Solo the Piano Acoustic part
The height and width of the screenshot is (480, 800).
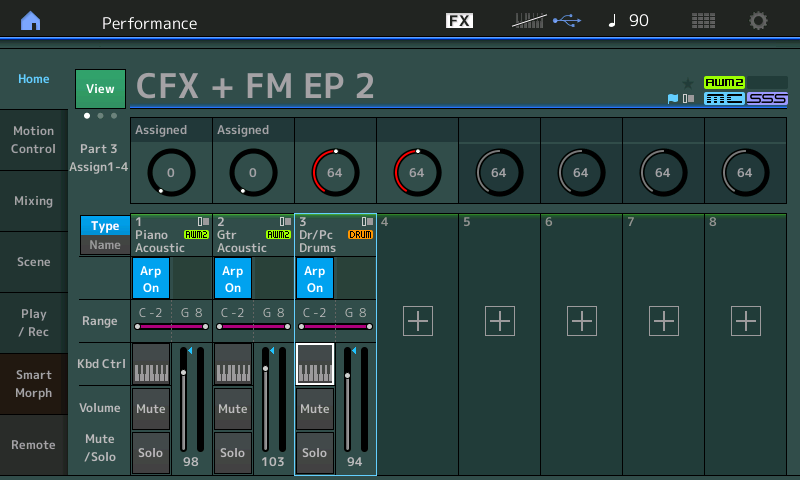151,452
